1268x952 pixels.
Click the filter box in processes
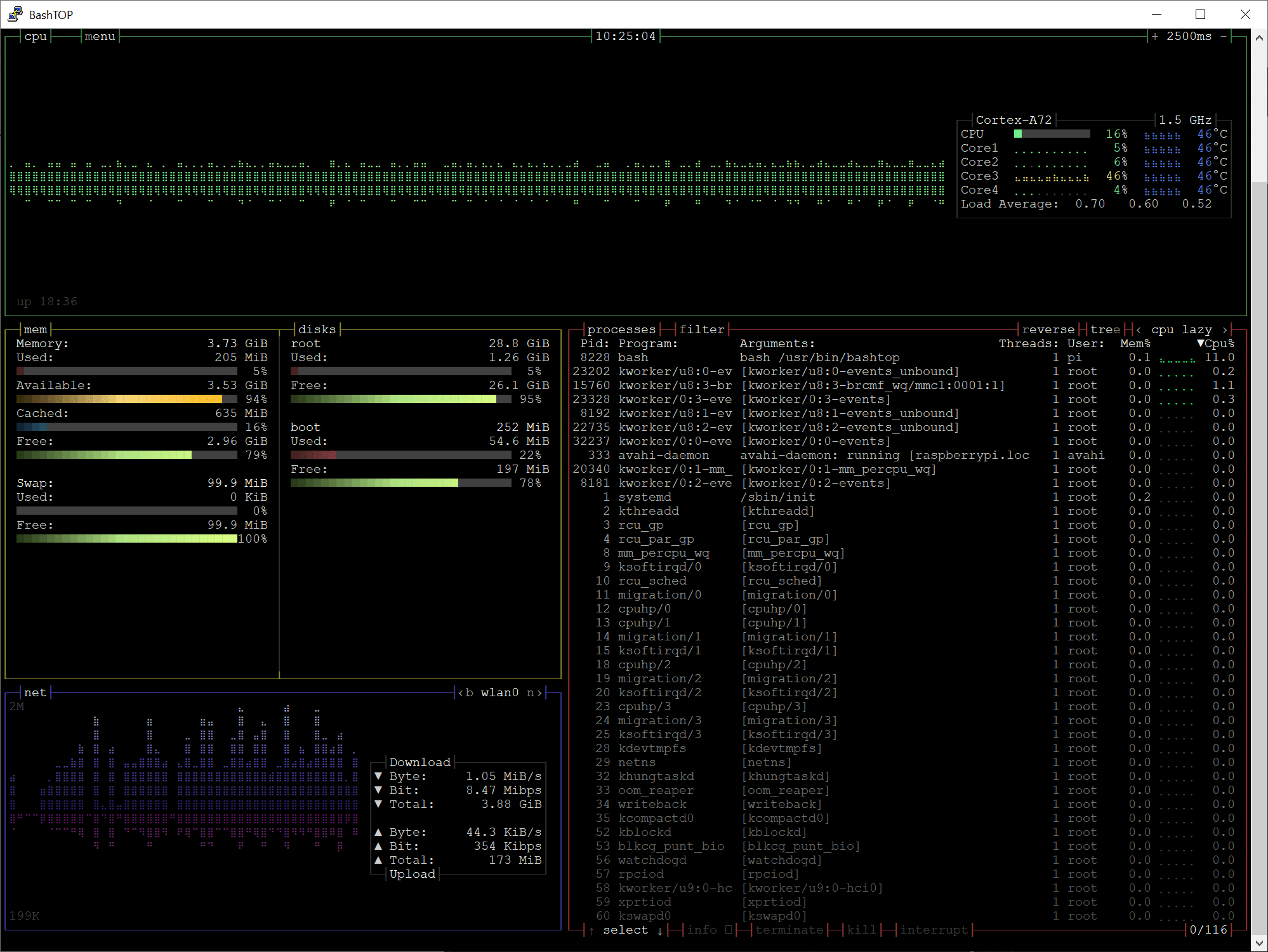[x=701, y=329]
